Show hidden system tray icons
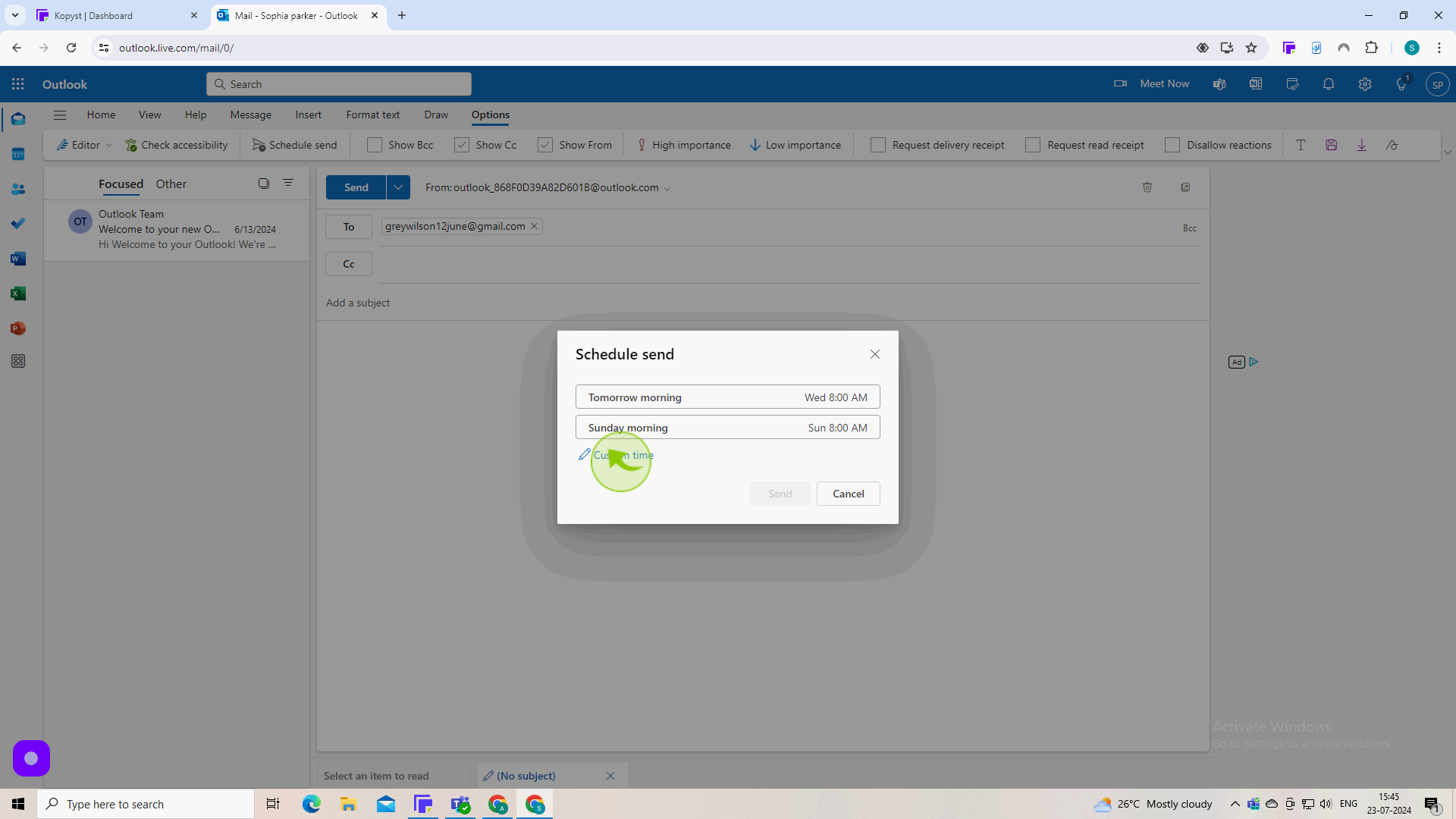 (x=1235, y=804)
